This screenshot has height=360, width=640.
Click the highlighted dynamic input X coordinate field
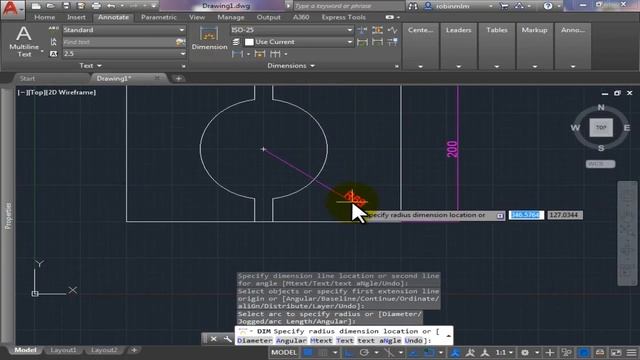[526, 215]
